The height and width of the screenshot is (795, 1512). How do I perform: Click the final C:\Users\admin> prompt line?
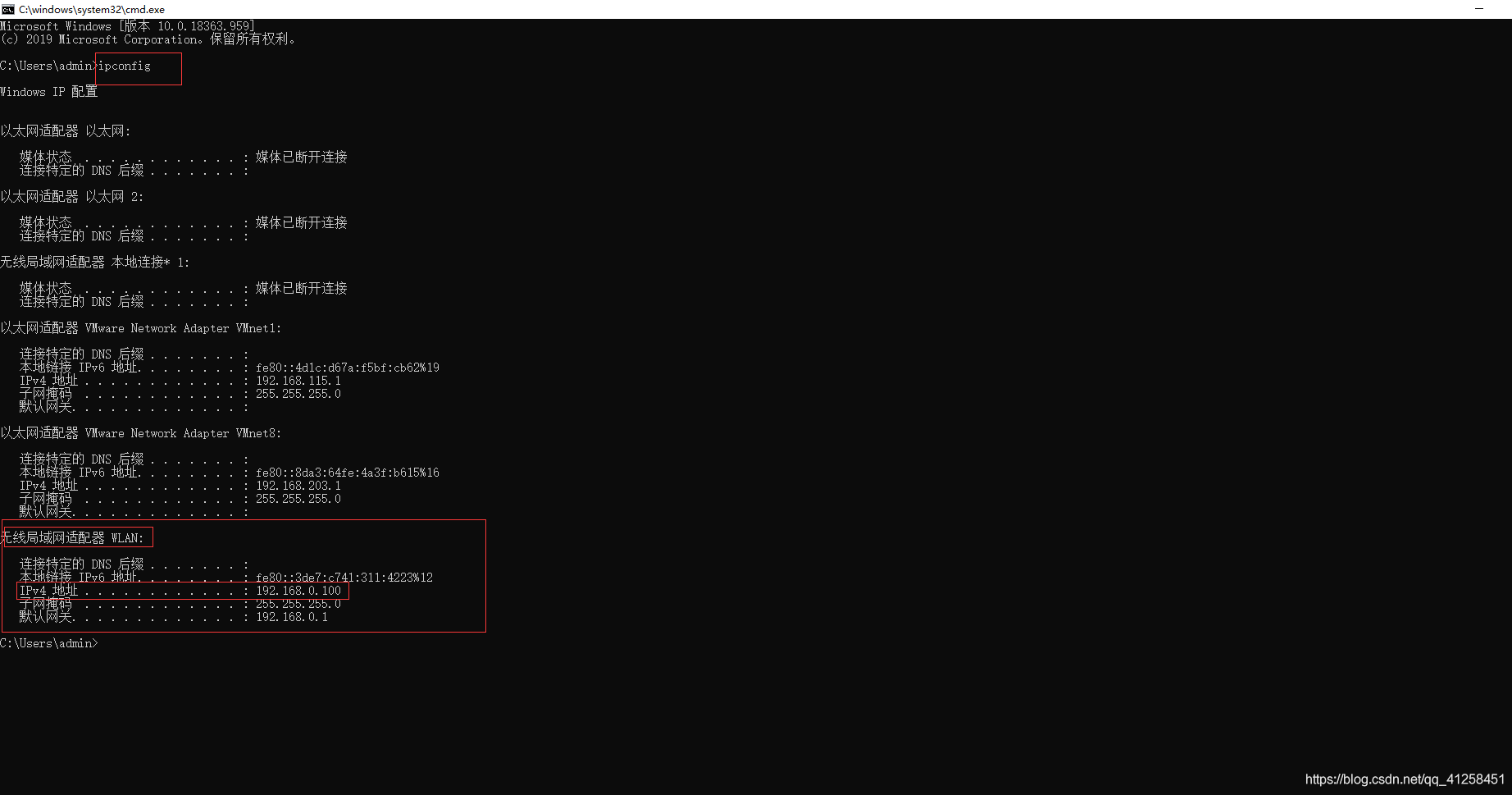49,643
